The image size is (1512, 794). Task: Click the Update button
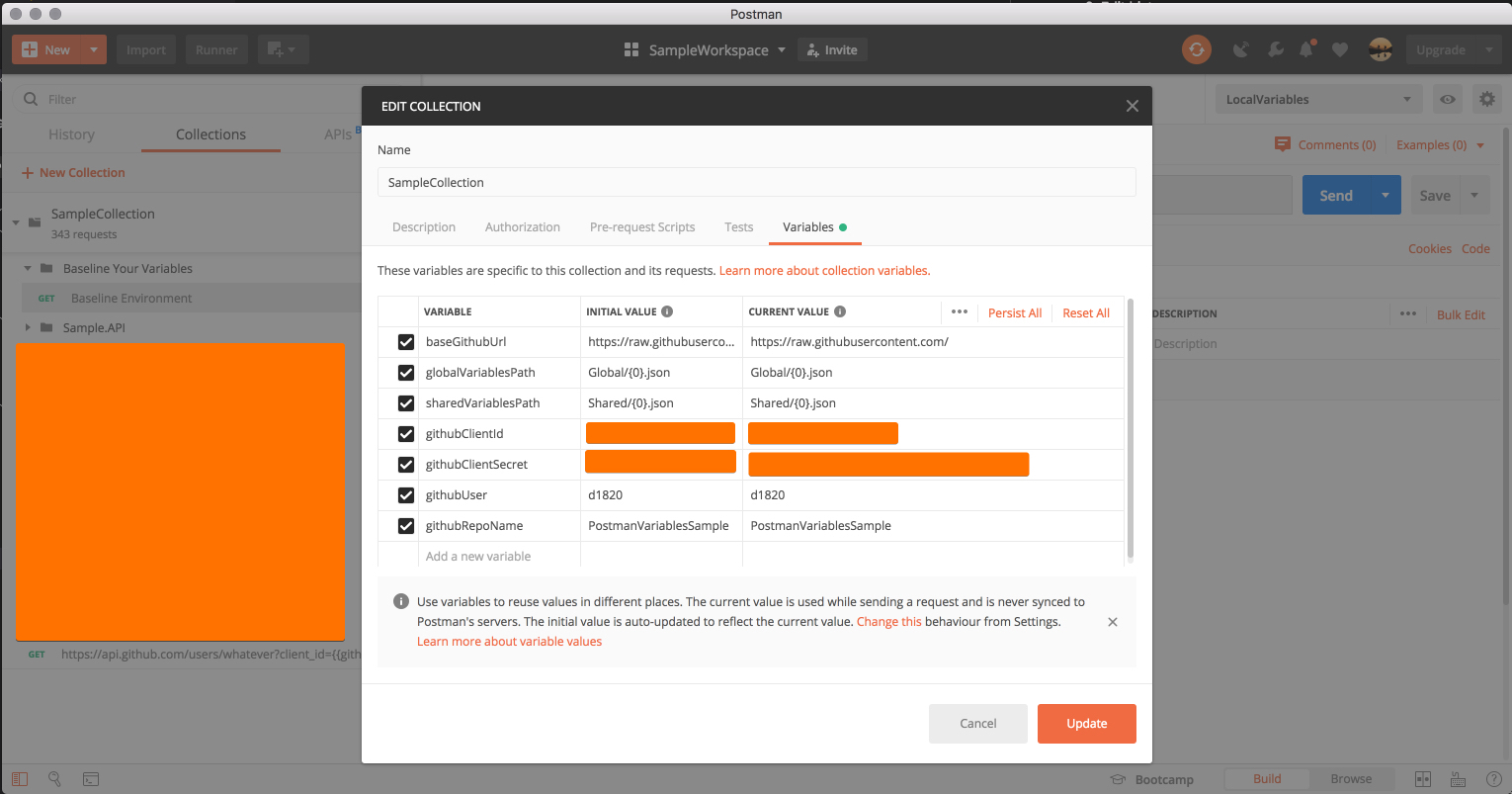1087,724
